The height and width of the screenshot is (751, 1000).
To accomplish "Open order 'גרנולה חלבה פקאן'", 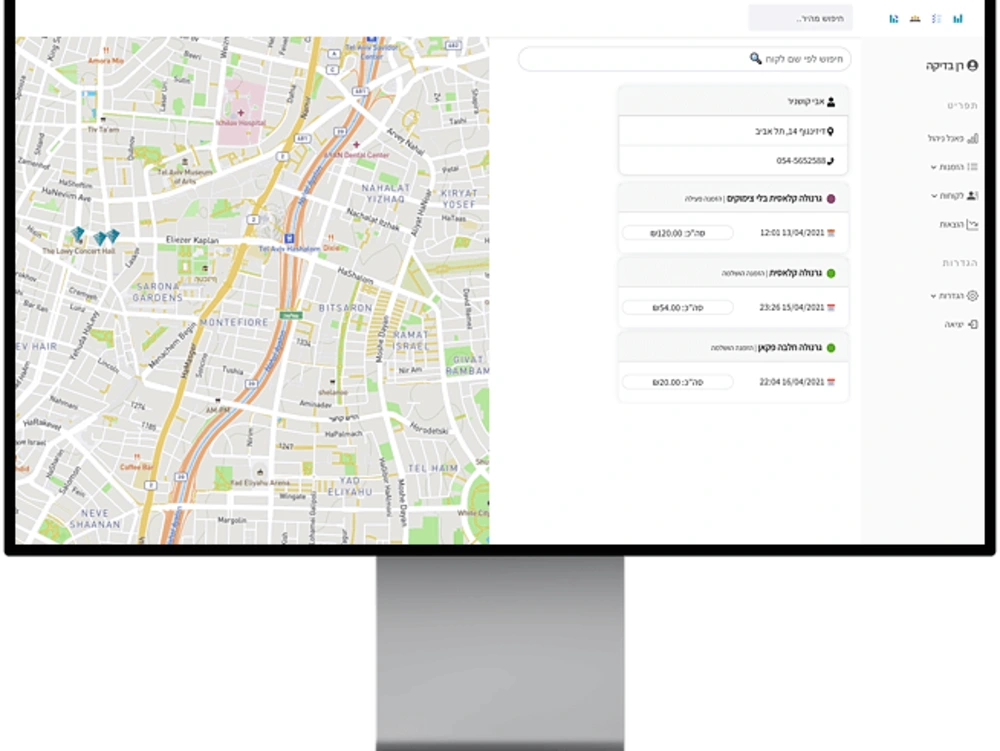I will pos(790,347).
